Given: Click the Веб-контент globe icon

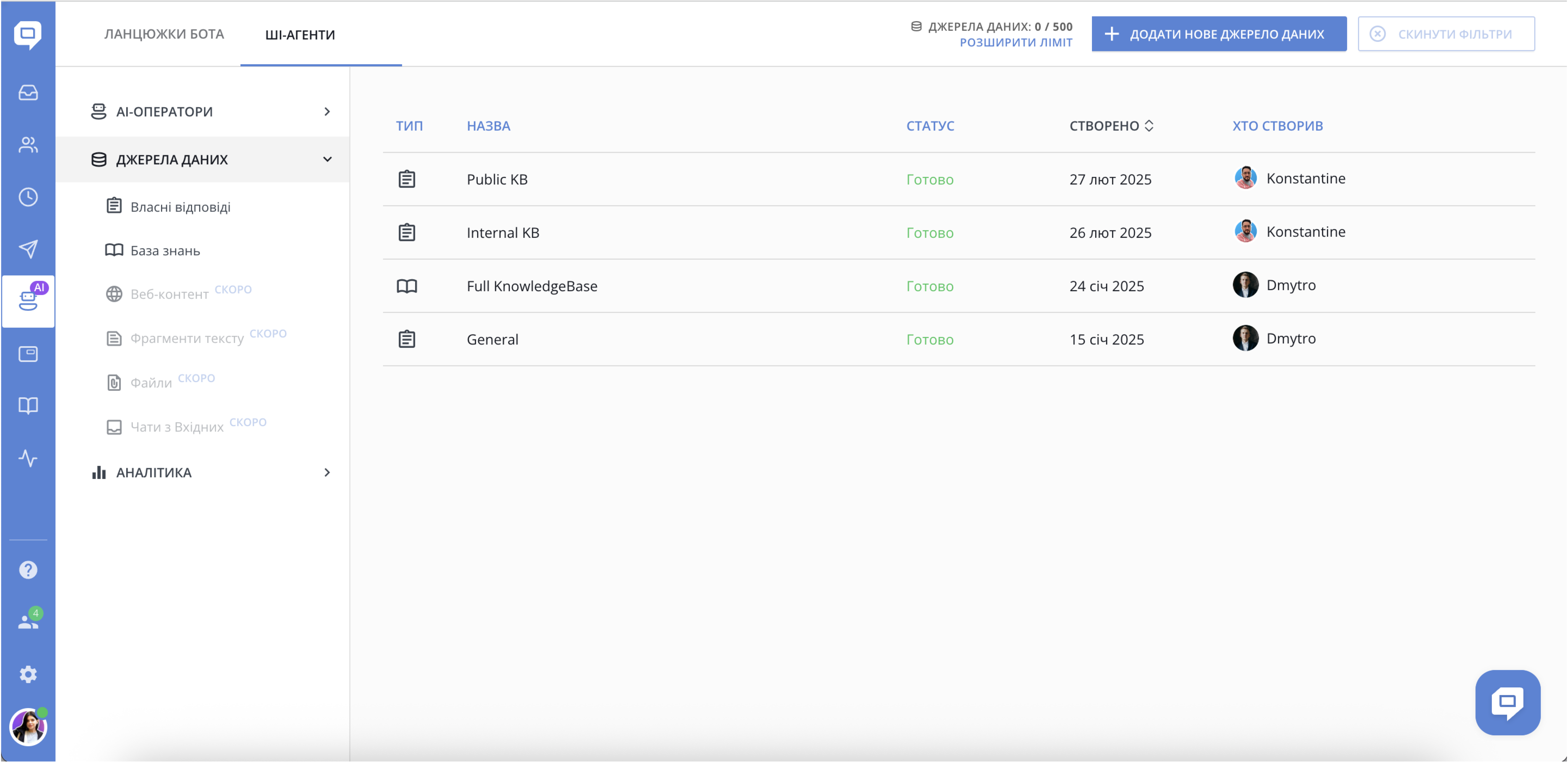Looking at the screenshot, I should [114, 294].
